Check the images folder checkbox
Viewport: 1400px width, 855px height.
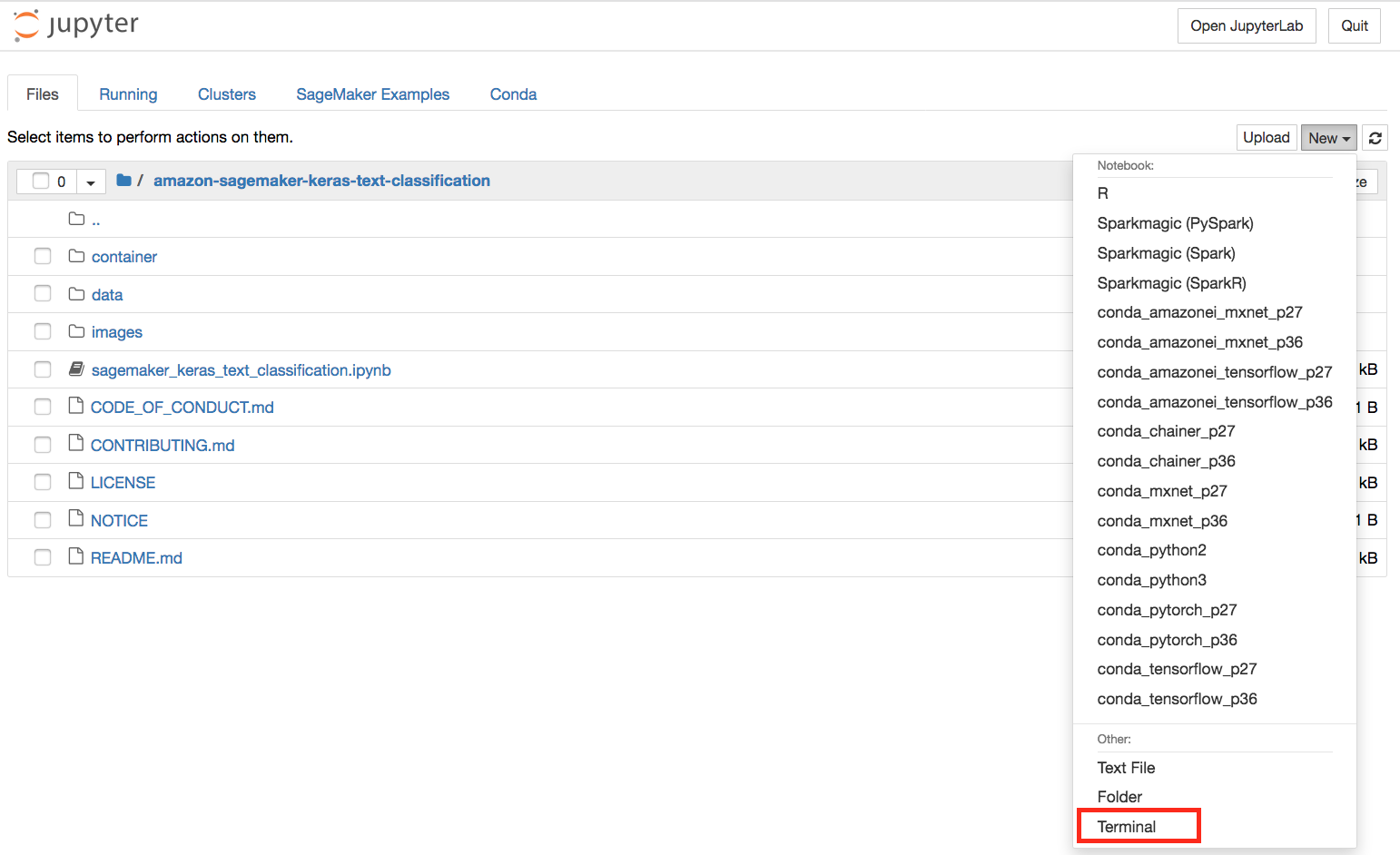43,331
